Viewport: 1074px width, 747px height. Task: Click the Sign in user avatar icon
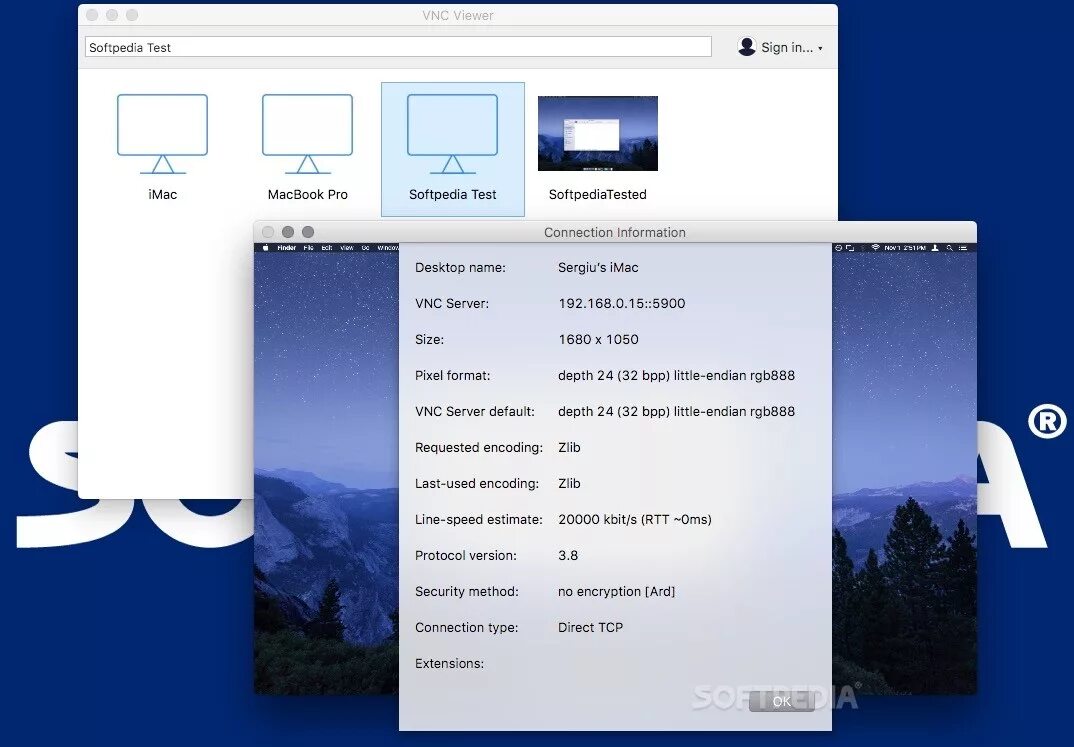coord(747,47)
